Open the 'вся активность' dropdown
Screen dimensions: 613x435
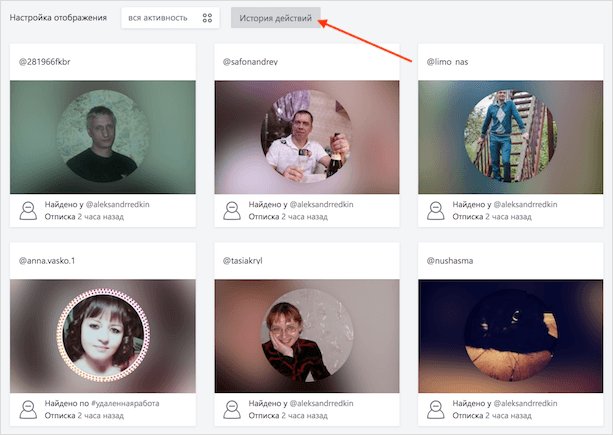[x=170, y=18]
